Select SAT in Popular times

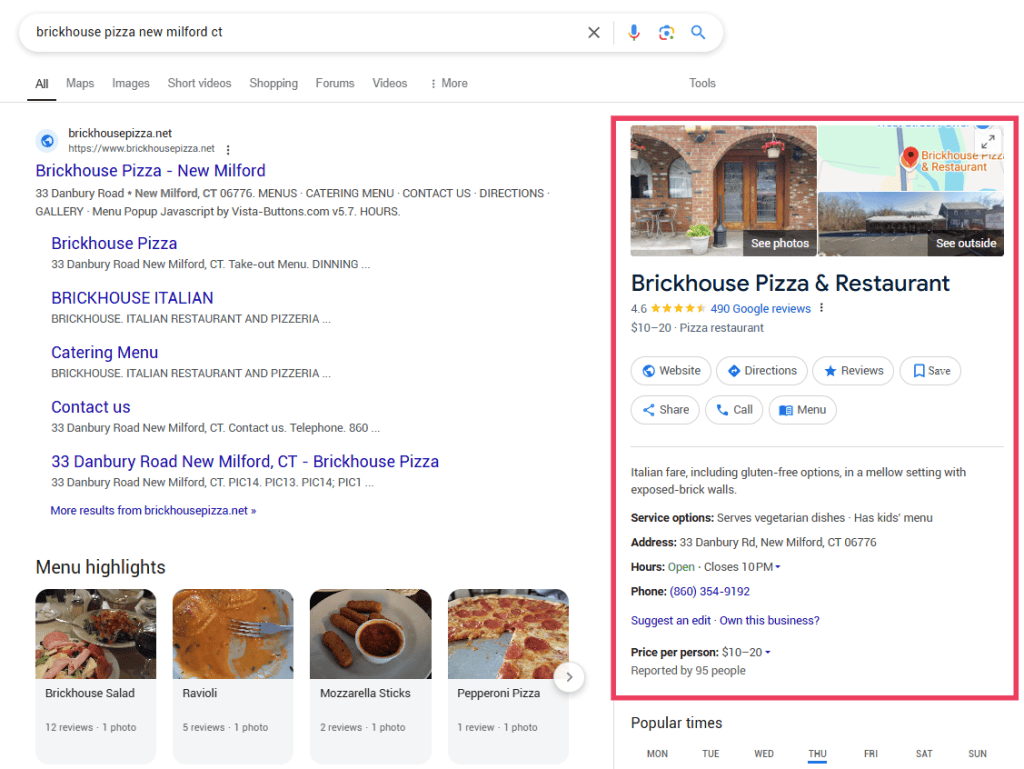tap(923, 754)
